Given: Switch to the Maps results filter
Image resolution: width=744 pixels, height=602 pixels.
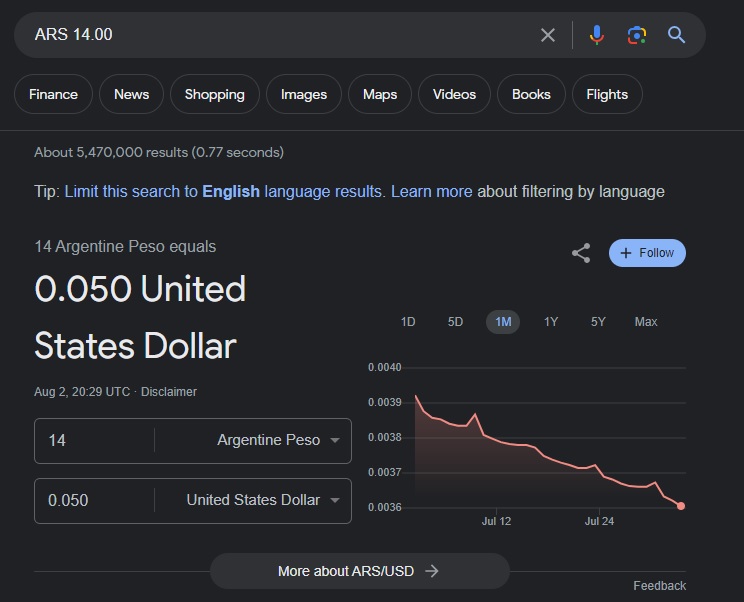Looking at the screenshot, I should click(380, 94).
